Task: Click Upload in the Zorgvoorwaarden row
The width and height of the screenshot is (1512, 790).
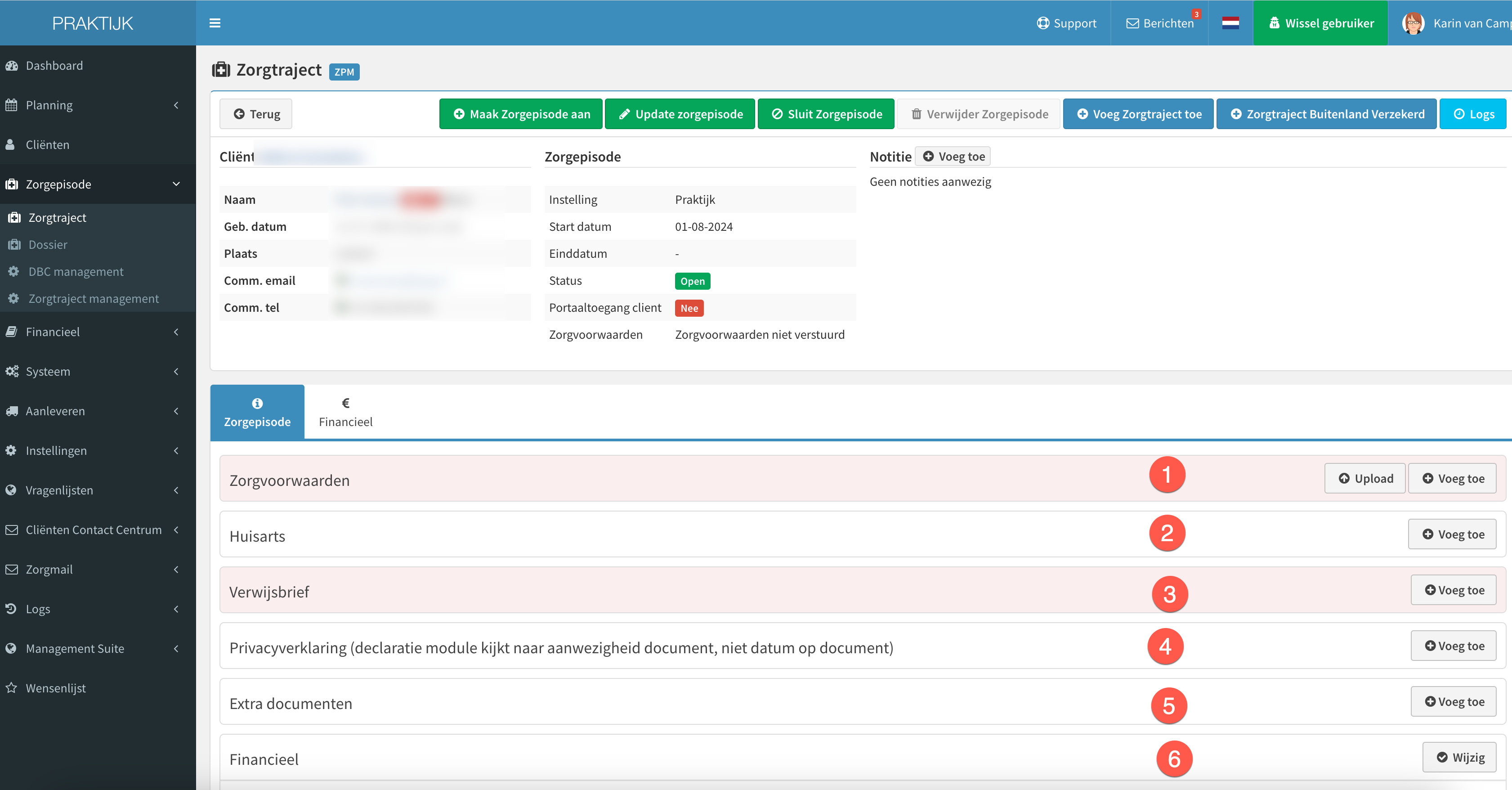Action: 1364,478
